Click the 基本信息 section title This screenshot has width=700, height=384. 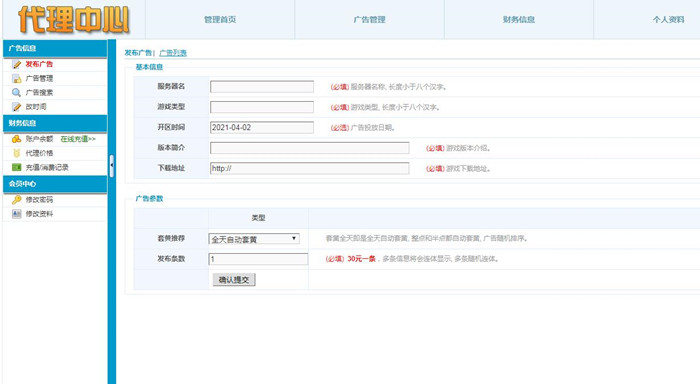pos(149,67)
